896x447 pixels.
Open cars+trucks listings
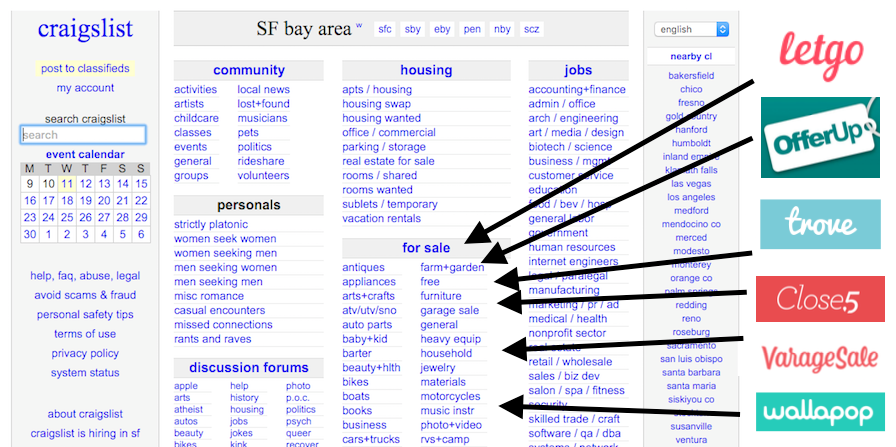click(x=371, y=440)
